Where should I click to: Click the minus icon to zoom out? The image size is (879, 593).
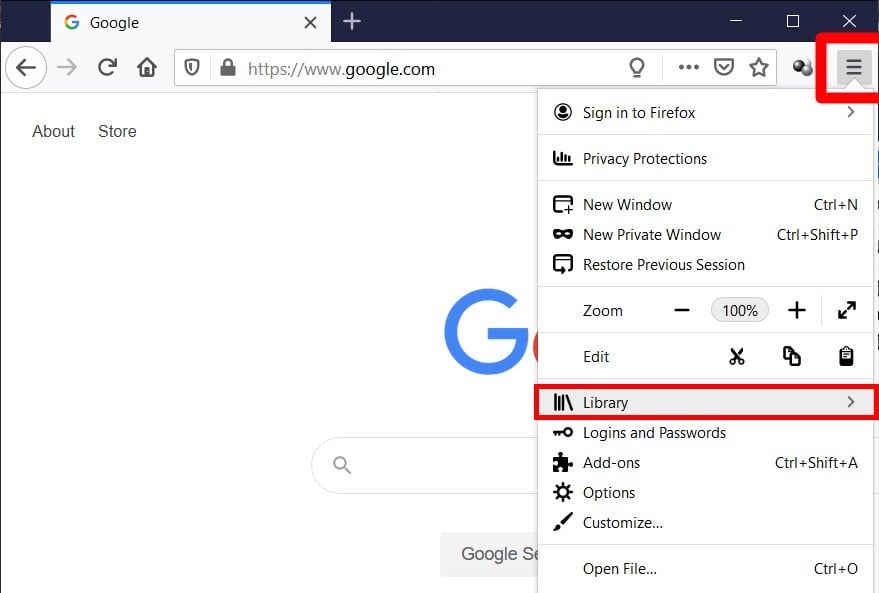(x=681, y=310)
